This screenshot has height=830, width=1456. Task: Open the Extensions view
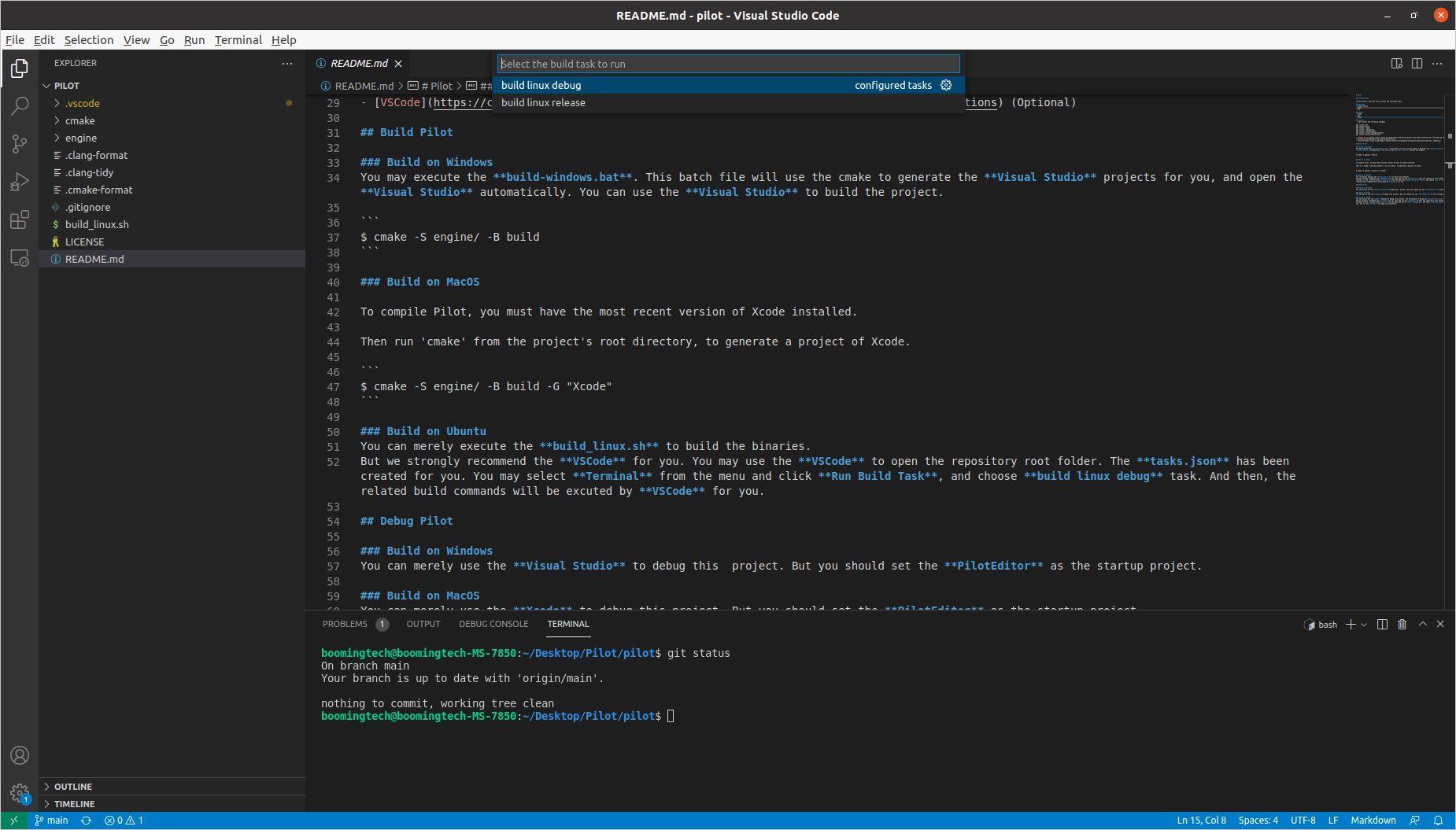tap(20, 219)
